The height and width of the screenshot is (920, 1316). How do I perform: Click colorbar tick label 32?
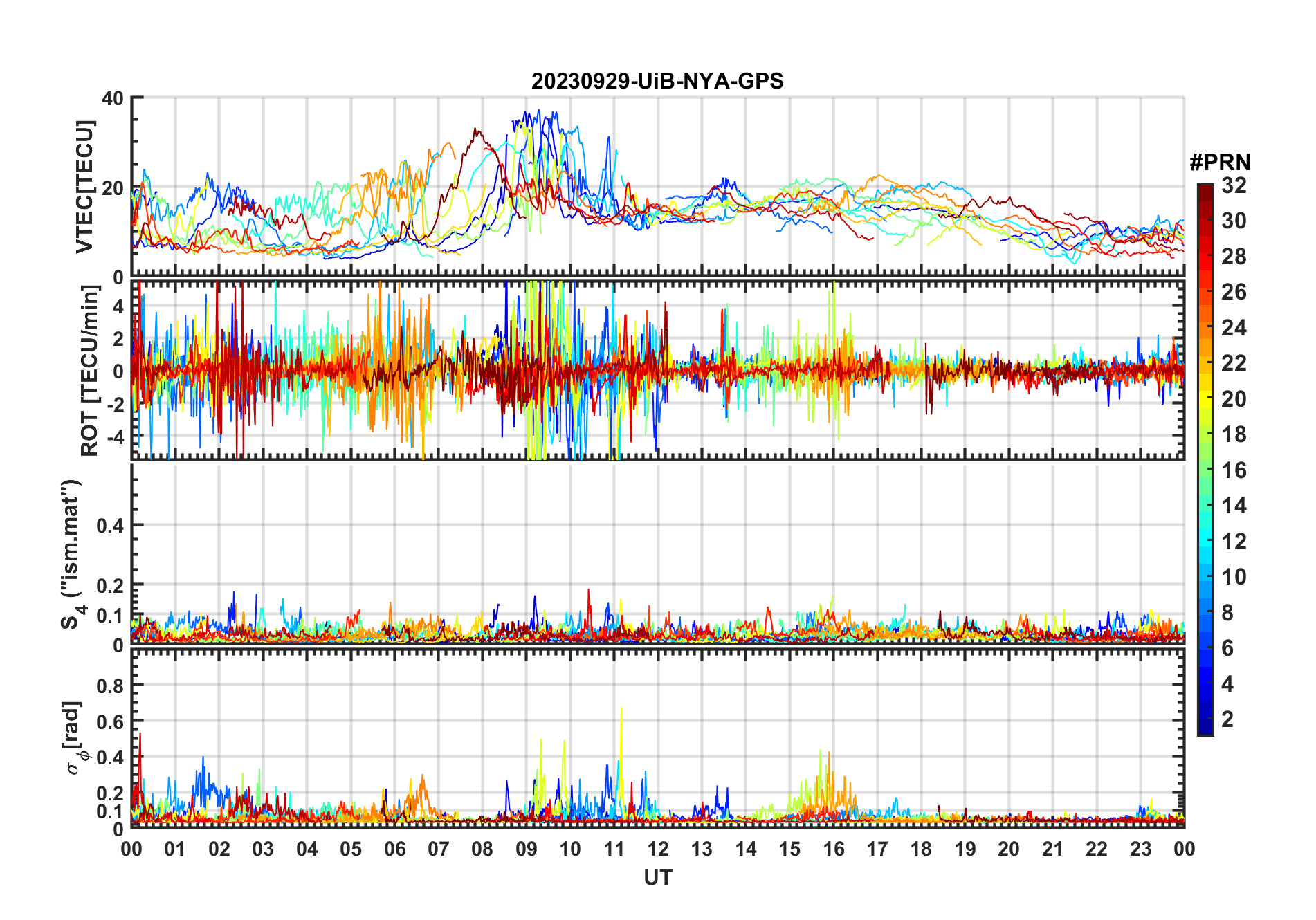tap(1234, 185)
